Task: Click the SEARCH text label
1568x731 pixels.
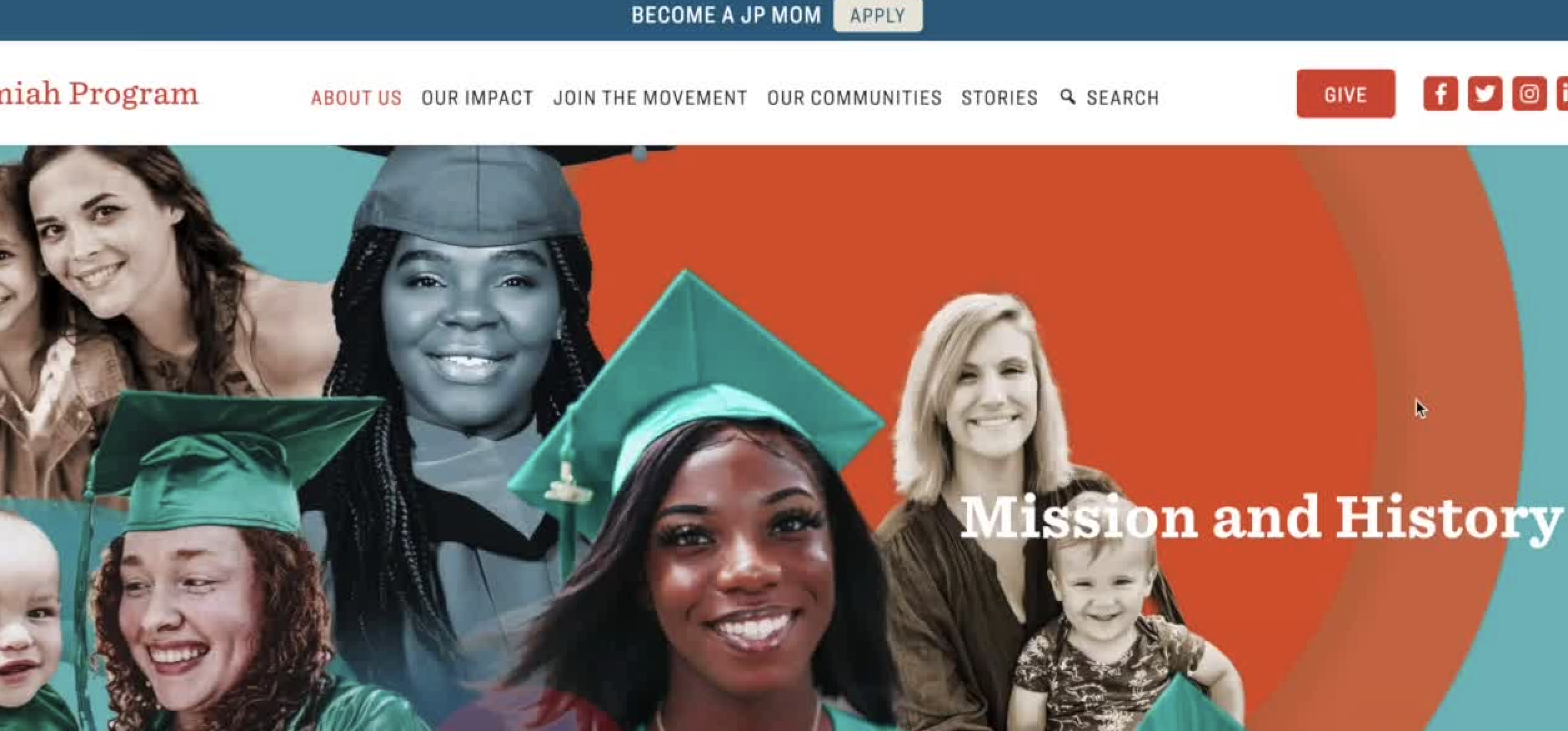Action: tap(1123, 98)
